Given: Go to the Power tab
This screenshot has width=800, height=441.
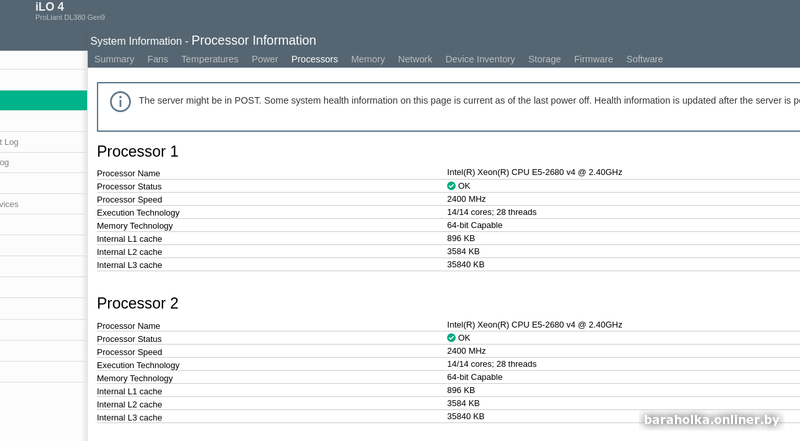Looking at the screenshot, I should pos(265,59).
